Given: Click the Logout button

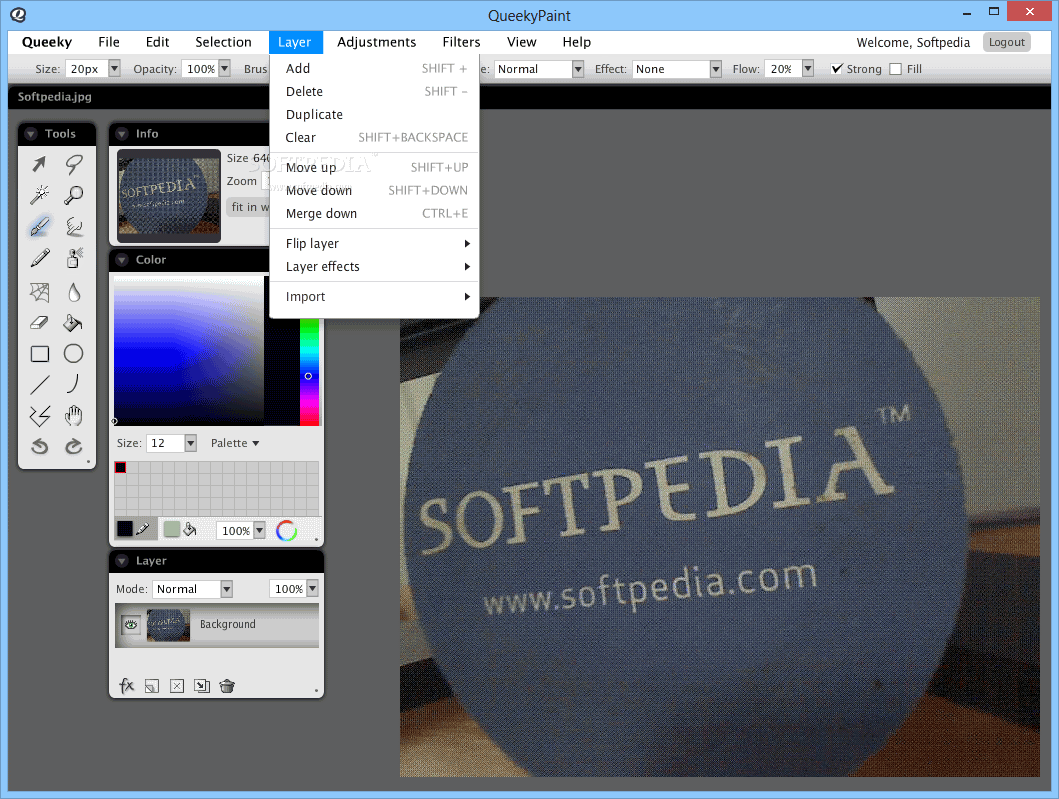Looking at the screenshot, I should pos(1006,42).
